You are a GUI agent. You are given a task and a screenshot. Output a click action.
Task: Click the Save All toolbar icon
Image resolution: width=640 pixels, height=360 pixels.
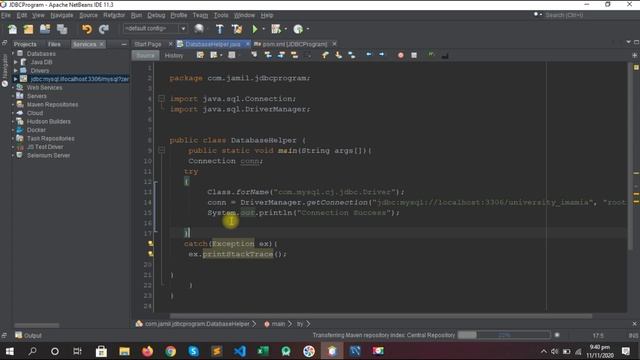(62, 29)
